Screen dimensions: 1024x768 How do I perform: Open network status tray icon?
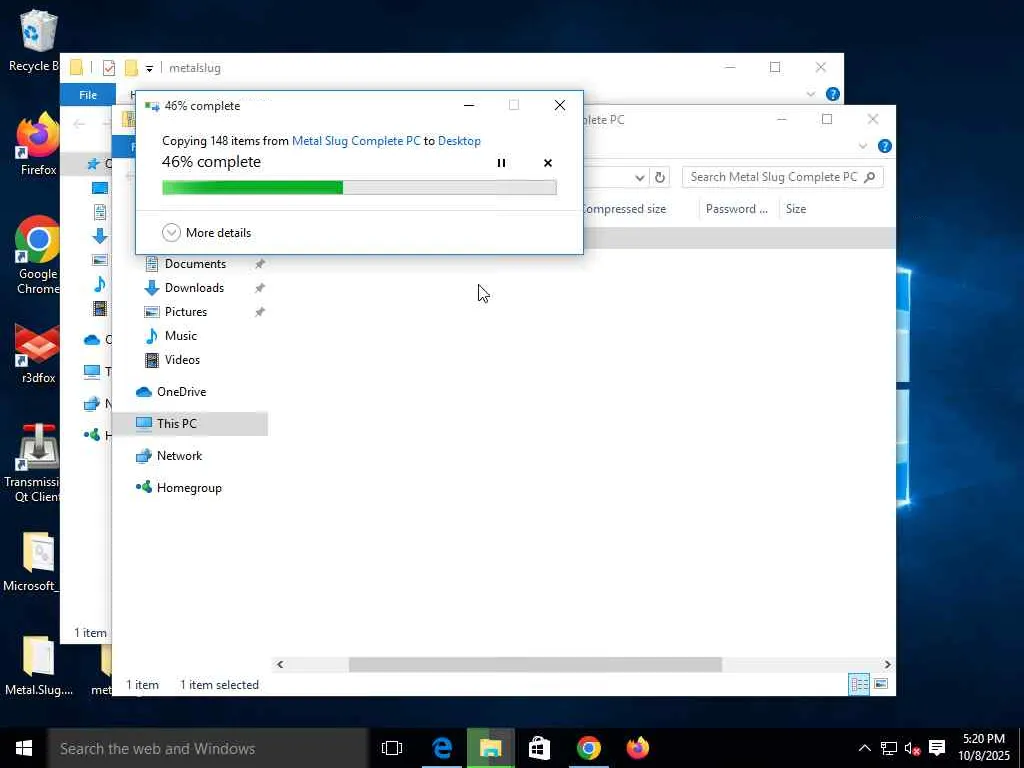tap(888, 748)
